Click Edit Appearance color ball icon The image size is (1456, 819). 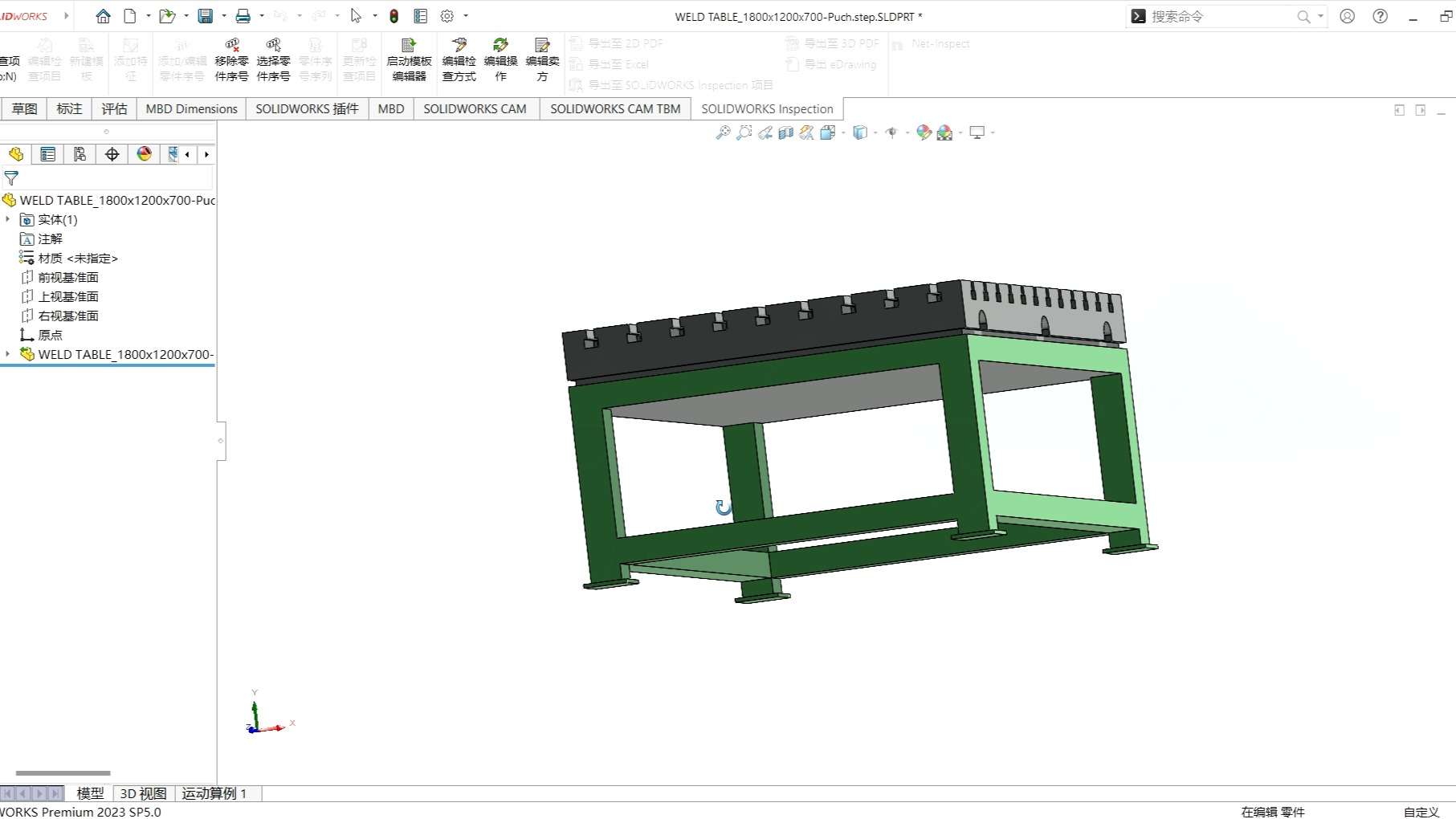click(x=924, y=132)
